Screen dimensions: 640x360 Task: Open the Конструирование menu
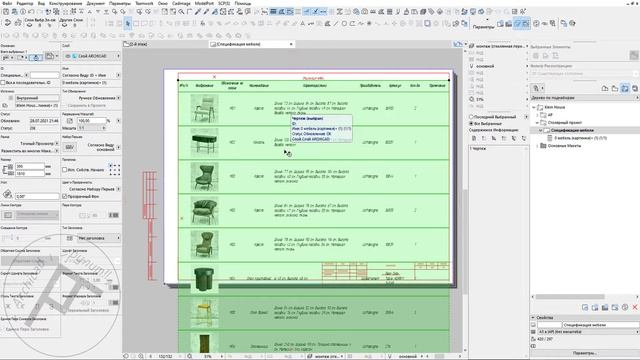coord(65,3)
